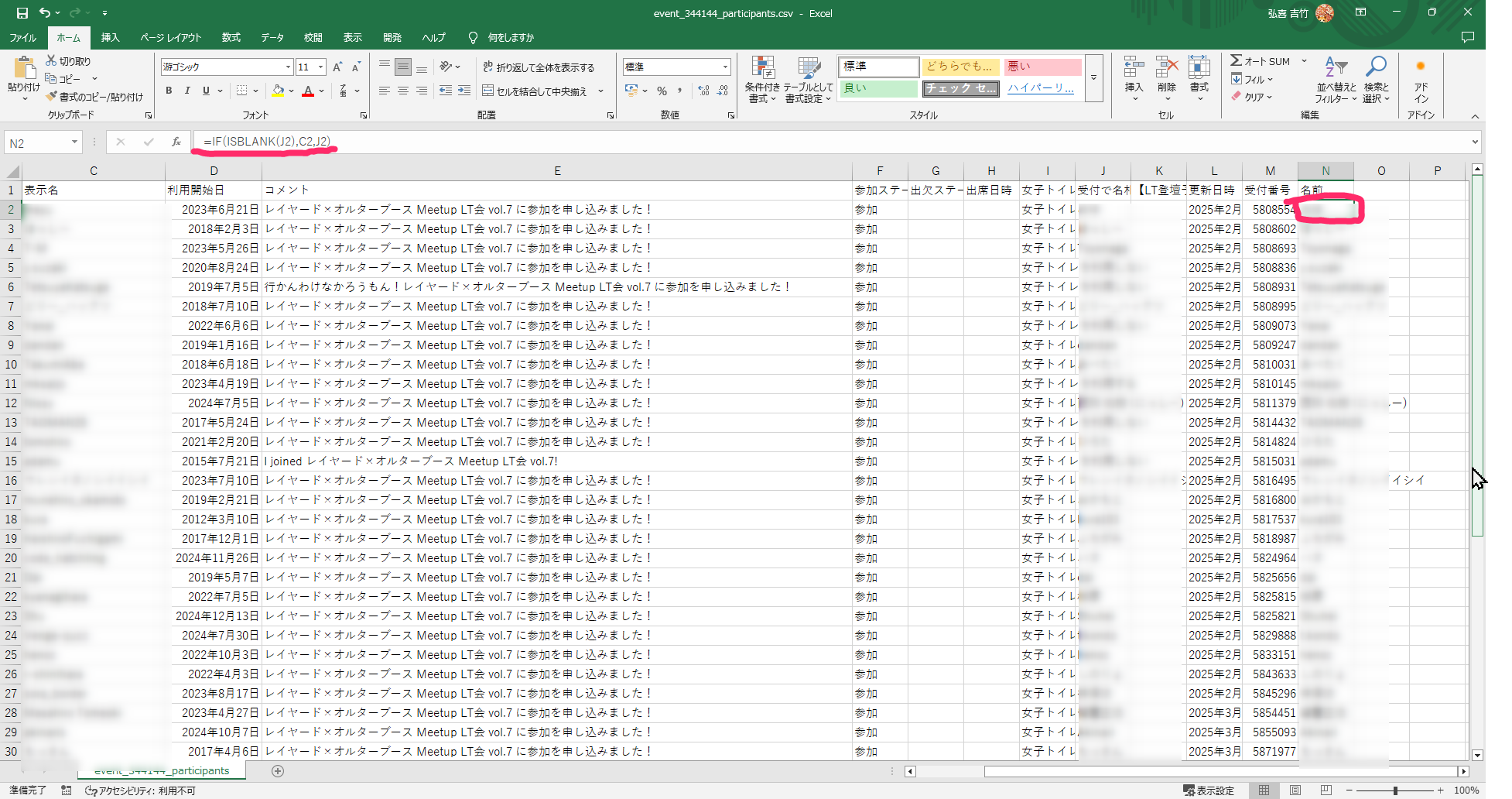The width and height of the screenshot is (1512, 799).
Task: Apply the 悪い cell style
Action: pyautogui.click(x=1042, y=67)
